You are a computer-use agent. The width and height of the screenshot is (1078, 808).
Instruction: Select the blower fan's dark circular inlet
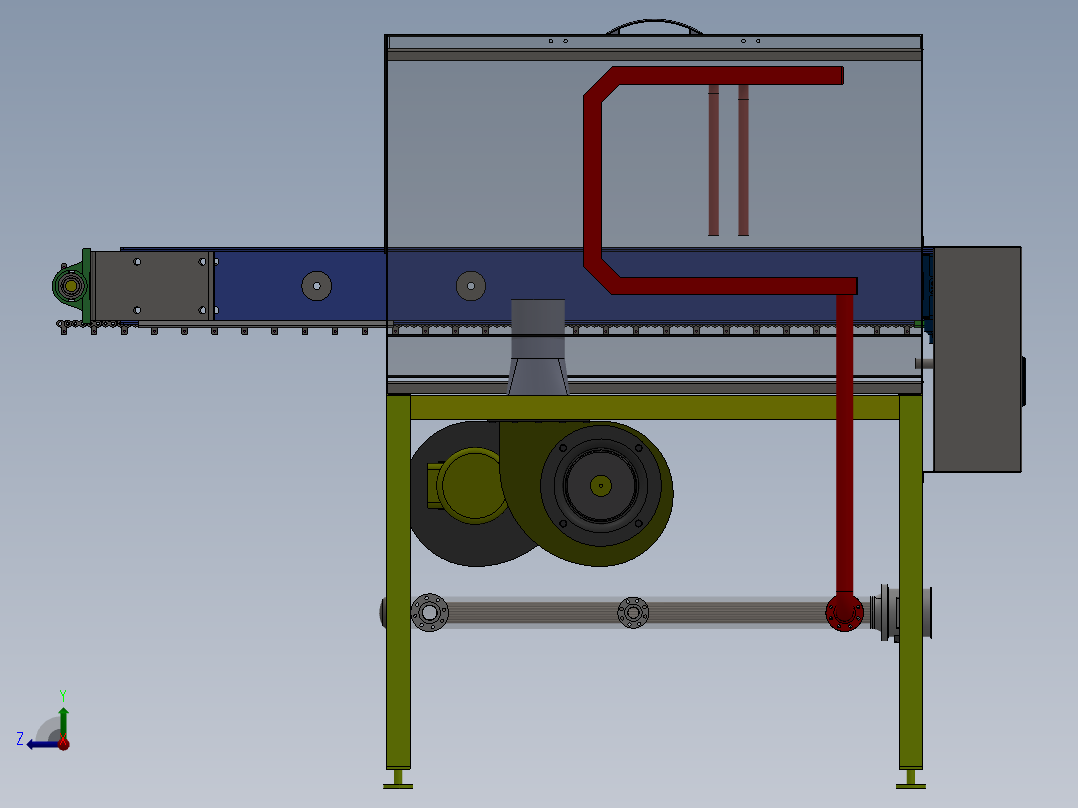point(601,485)
